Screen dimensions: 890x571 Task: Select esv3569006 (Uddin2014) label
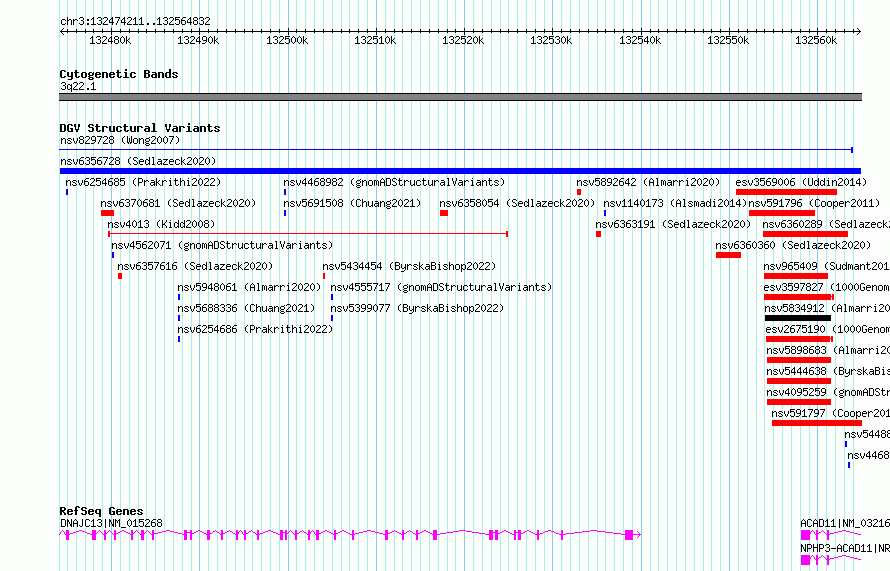(x=801, y=182)
